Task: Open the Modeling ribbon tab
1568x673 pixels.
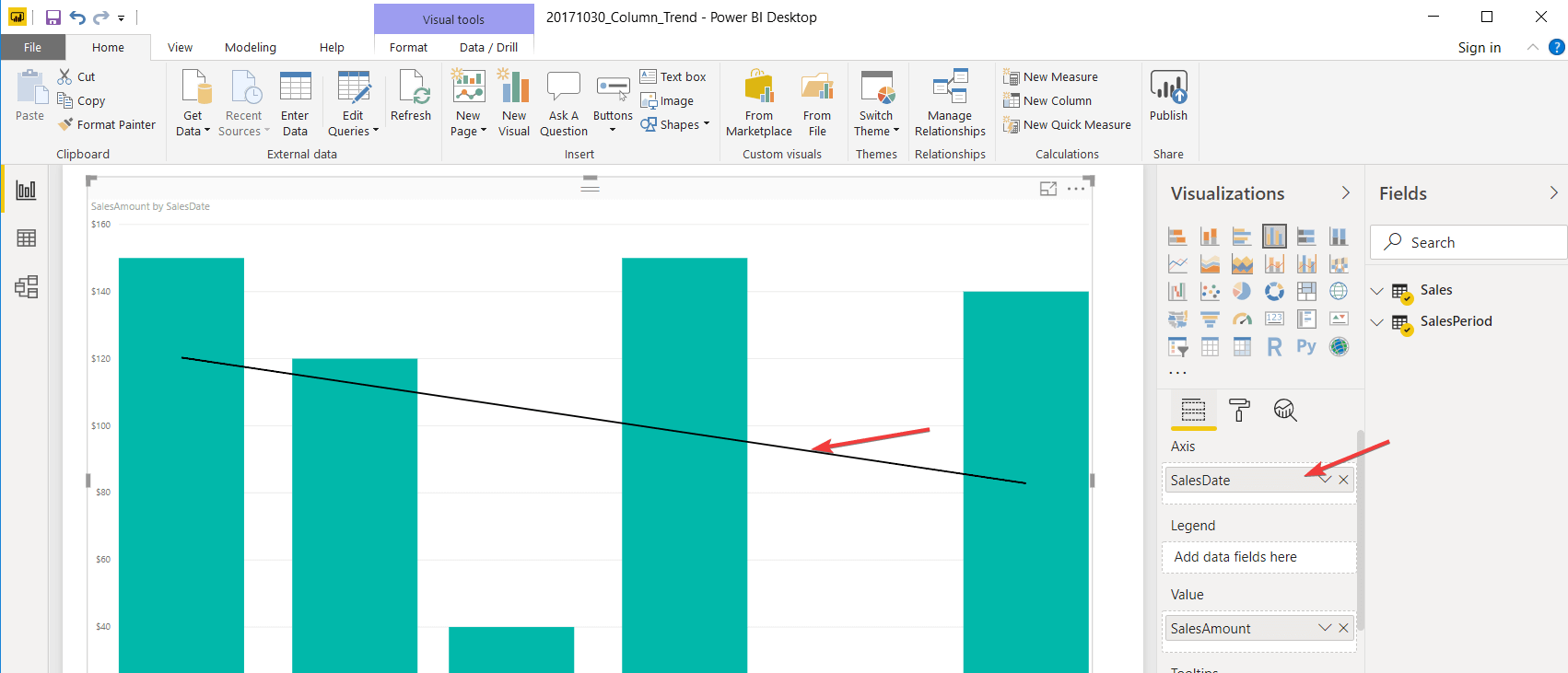Action: click(x=250, y=48)
